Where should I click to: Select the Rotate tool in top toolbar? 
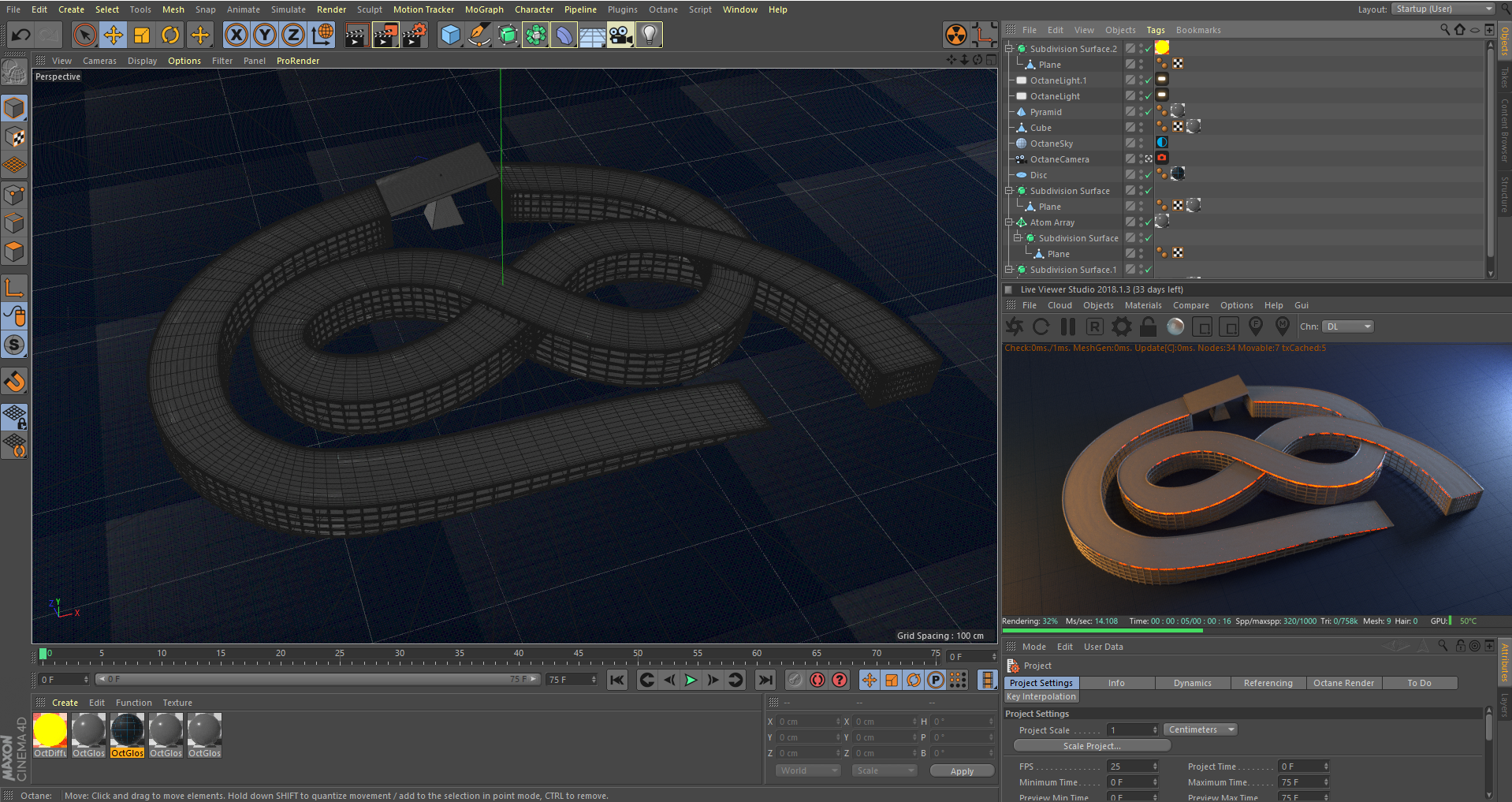tap(170, 35)
